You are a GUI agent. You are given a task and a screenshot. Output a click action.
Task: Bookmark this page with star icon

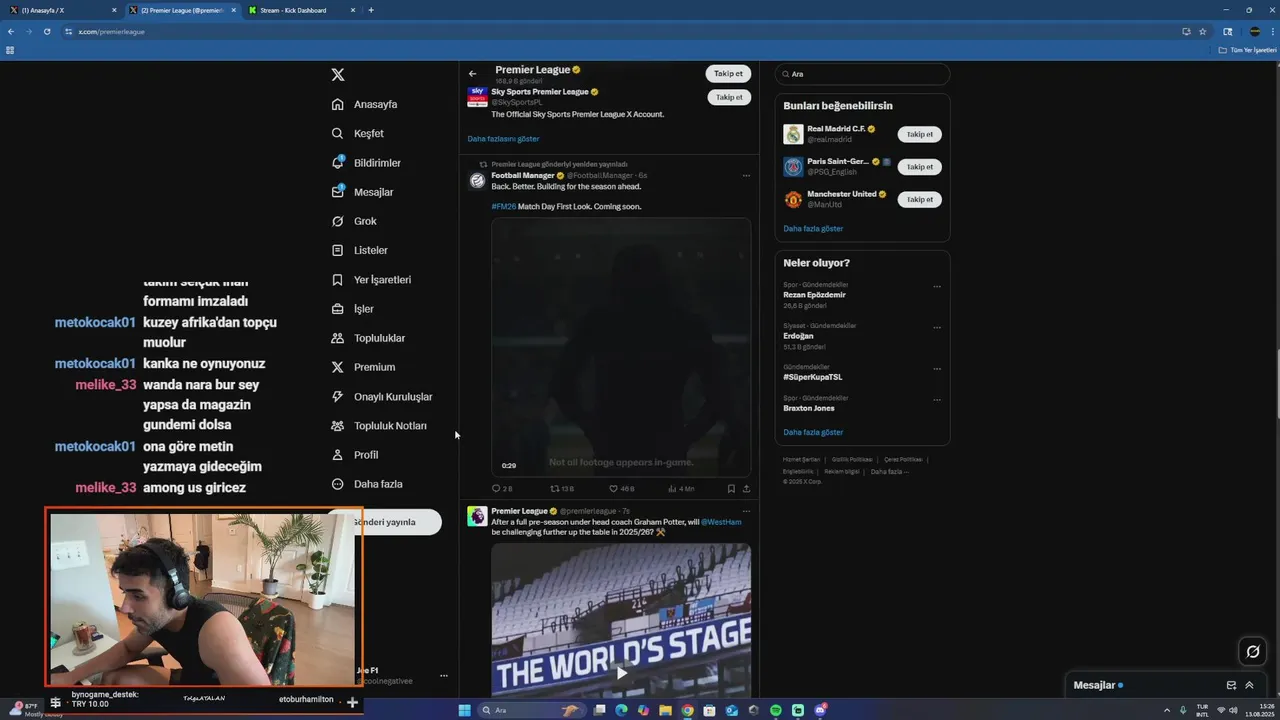click(x=1203, y=31)
